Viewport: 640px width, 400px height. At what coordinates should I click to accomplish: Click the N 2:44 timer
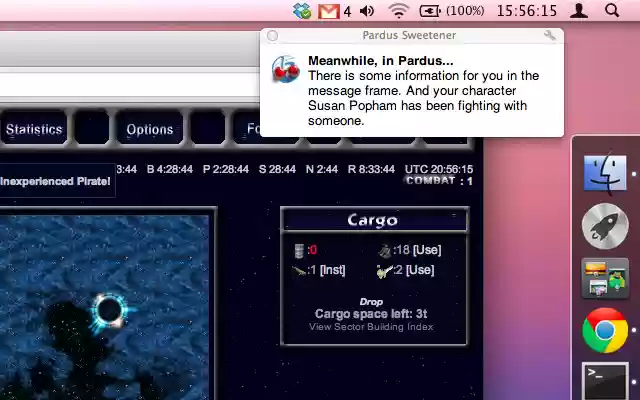322,169
